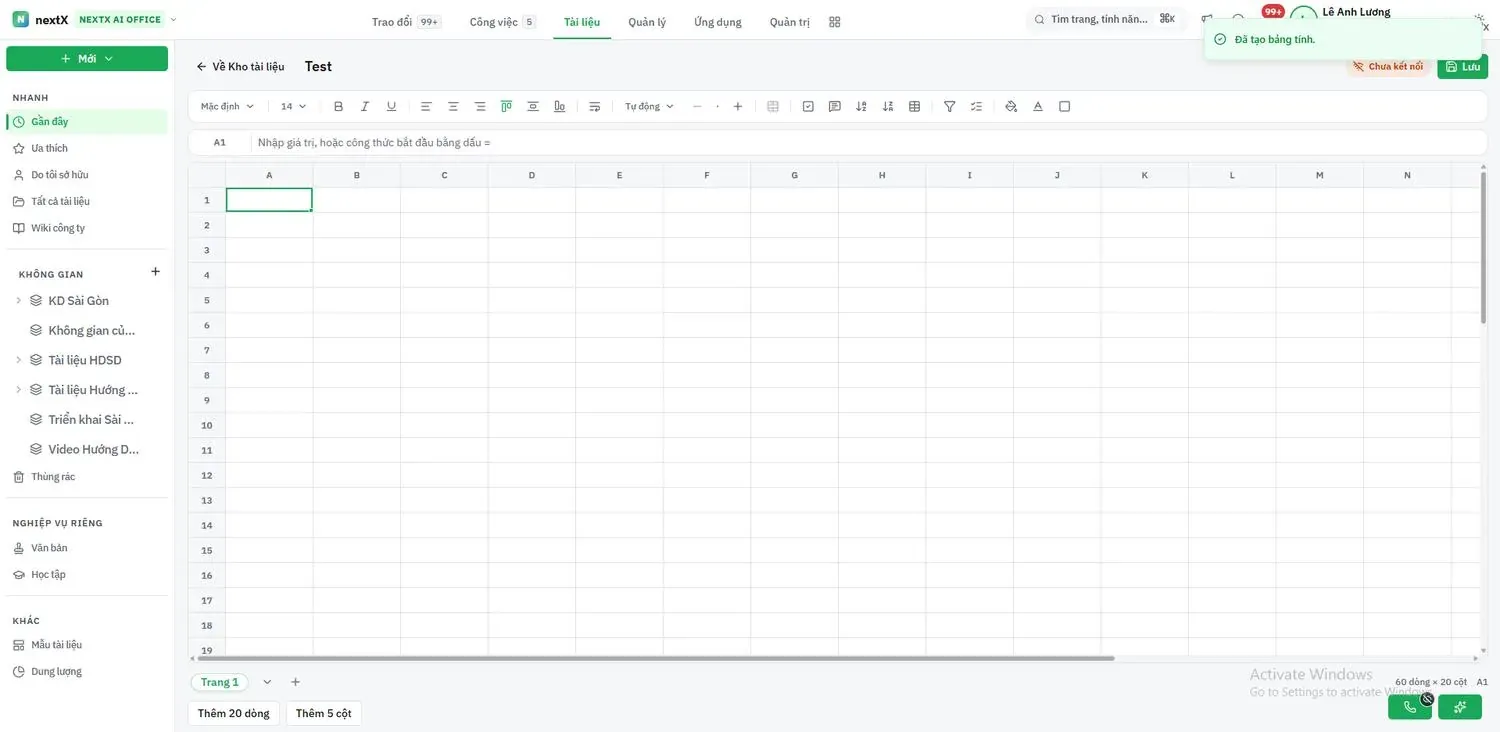This screenshot has height=732, width=1500.
Task: Open the checklist tool in the toolbar
Action: (976, 106)
